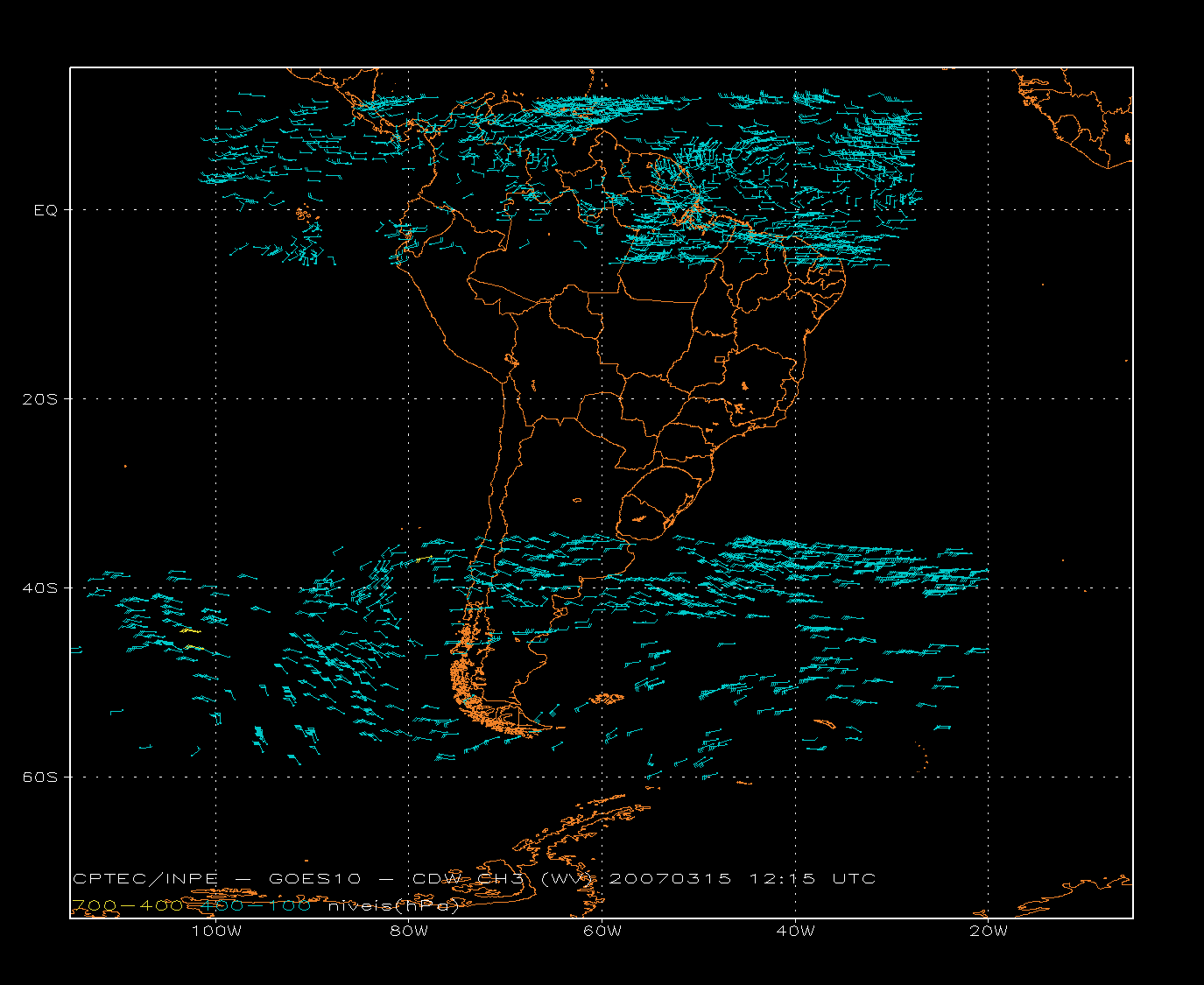Click the 100W longitude label
The image size is (1204, 985).
click(x=216, y=931)
